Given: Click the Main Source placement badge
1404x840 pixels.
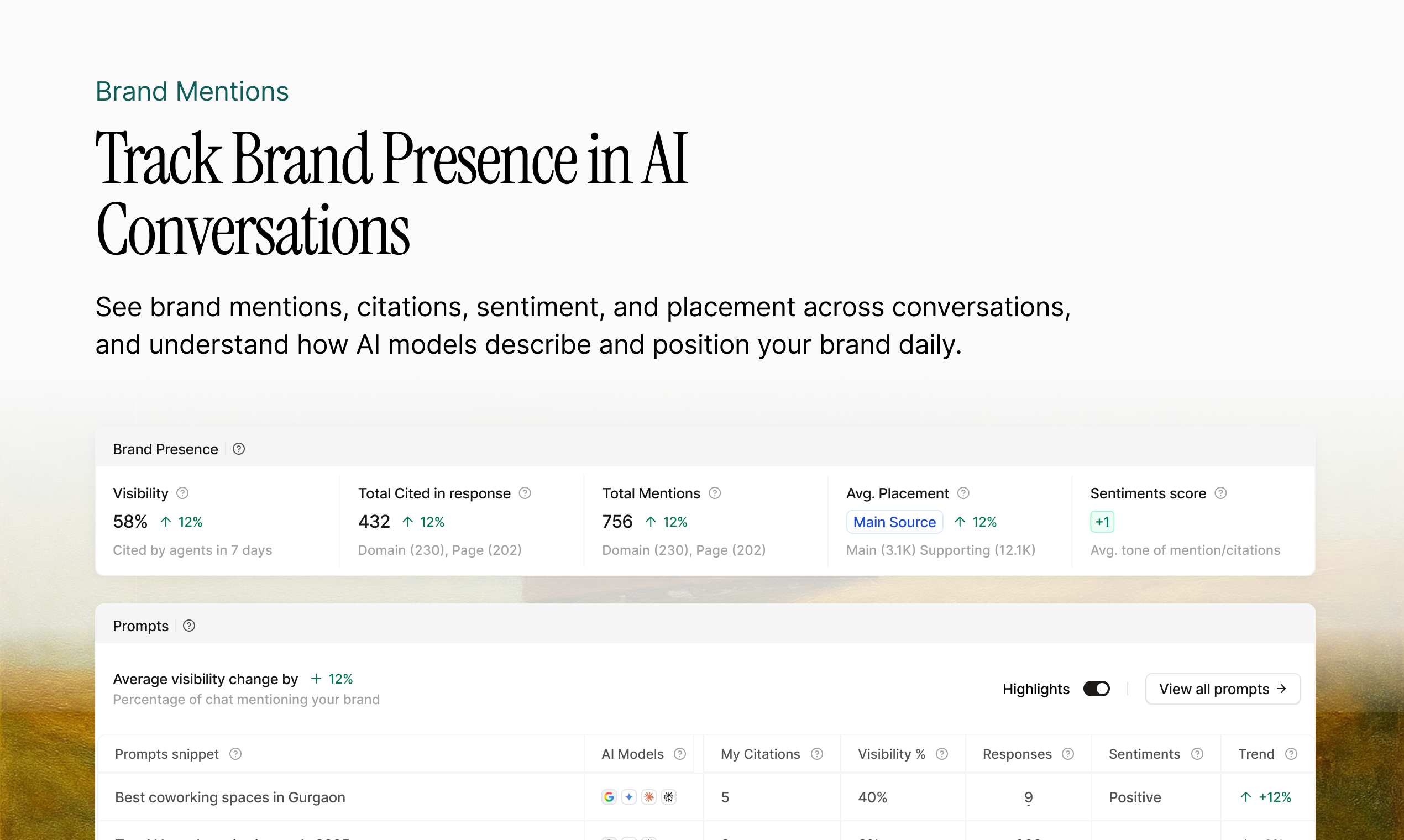Looking at the screenshot, I should click(894, 522).
